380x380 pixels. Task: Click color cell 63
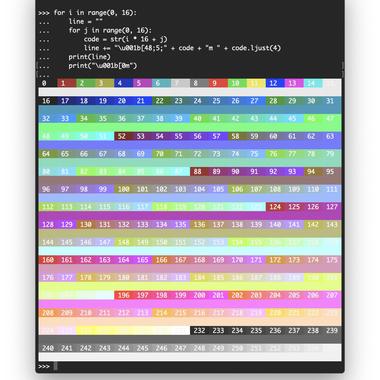pyautogui.click(x=332, y=136)
